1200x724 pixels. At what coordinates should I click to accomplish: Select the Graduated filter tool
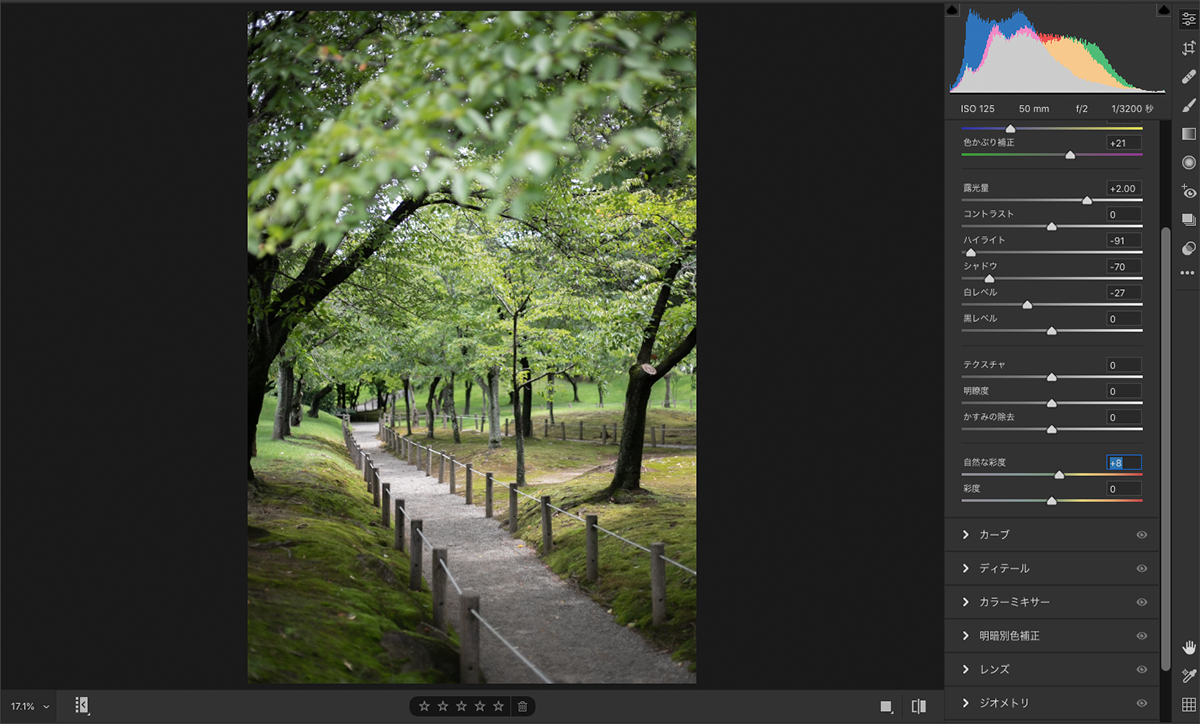click(x=1188, y=134)
